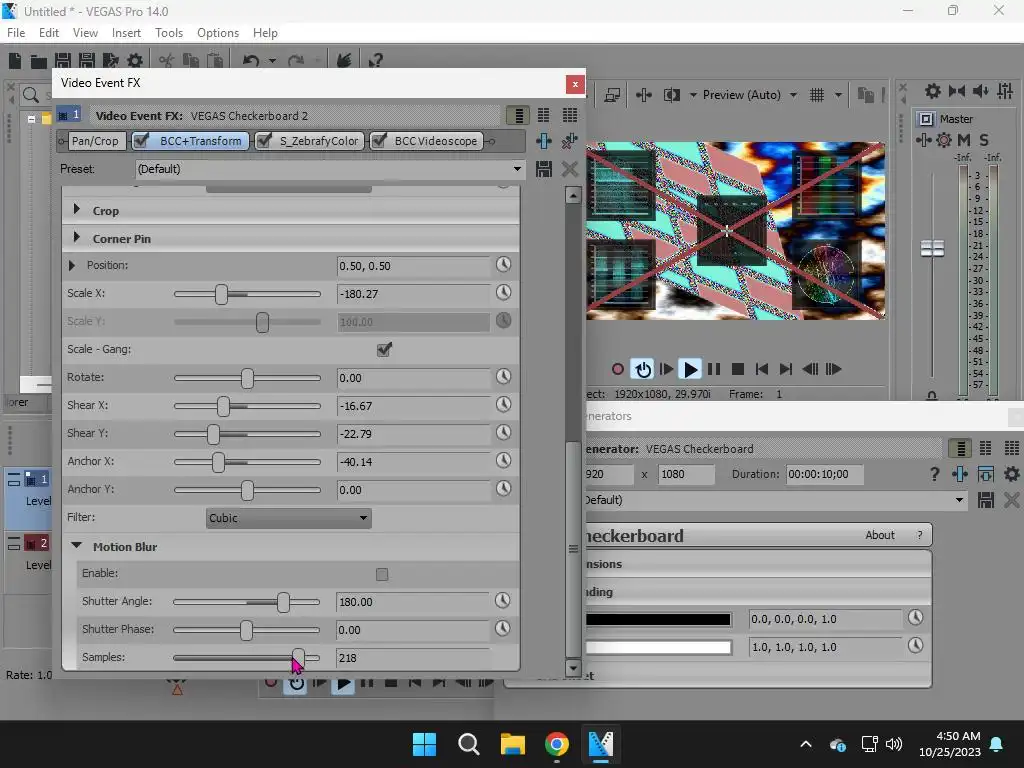Viewport: 1024px width, 768px height.
Task: Open the Filter Cubic dropdown
Action: (x=289, y=518)
